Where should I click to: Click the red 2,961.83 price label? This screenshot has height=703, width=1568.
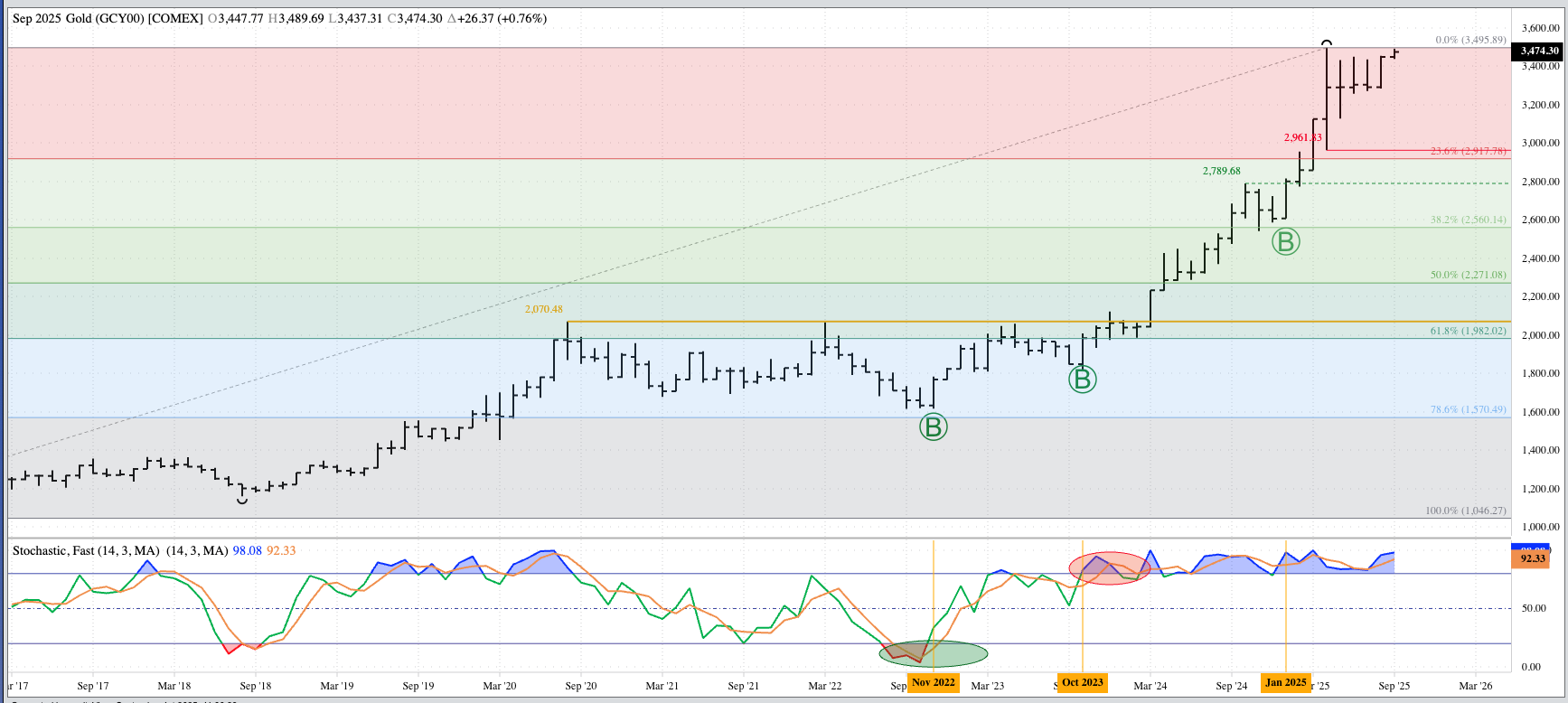tap(1302, 137)
